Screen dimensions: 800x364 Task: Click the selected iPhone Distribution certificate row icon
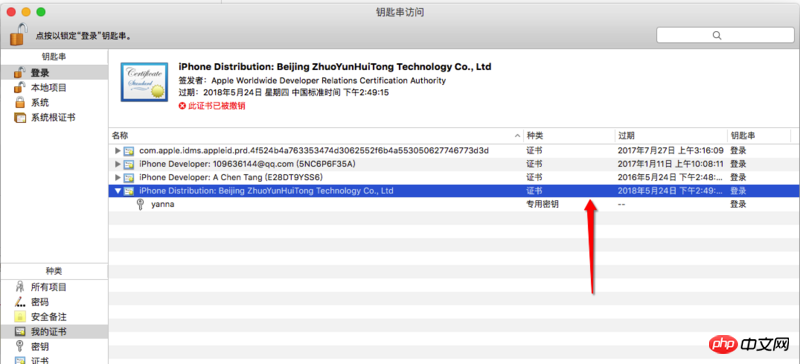point(130,191)
